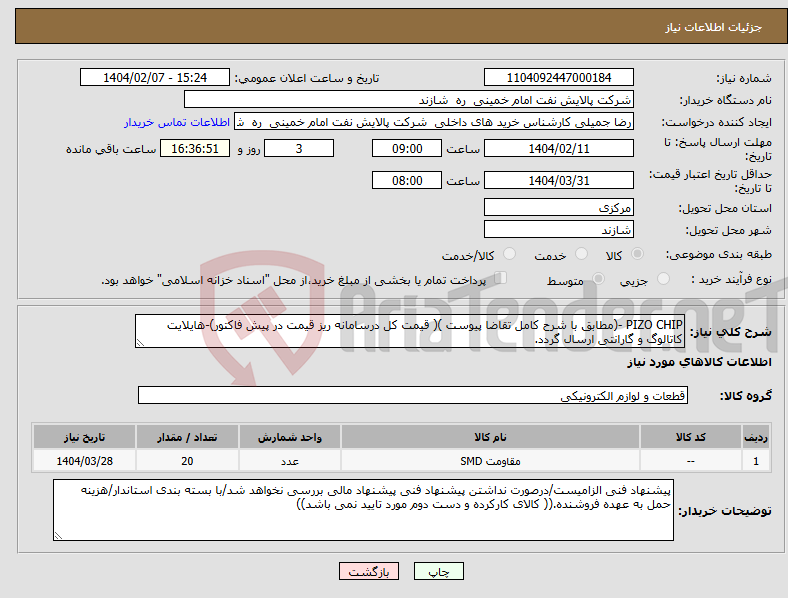This screenshot has width=788, height=598.
Task: Click the buyer notes textarea
Action: (x=363, y=510)
